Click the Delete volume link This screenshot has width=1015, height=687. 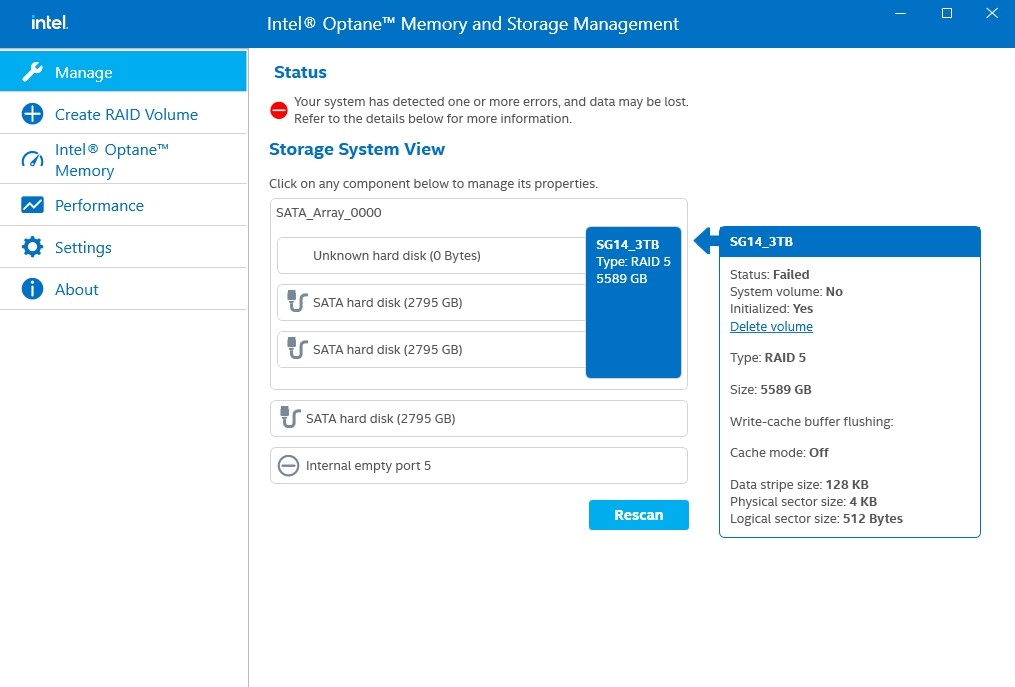point(771,326)
